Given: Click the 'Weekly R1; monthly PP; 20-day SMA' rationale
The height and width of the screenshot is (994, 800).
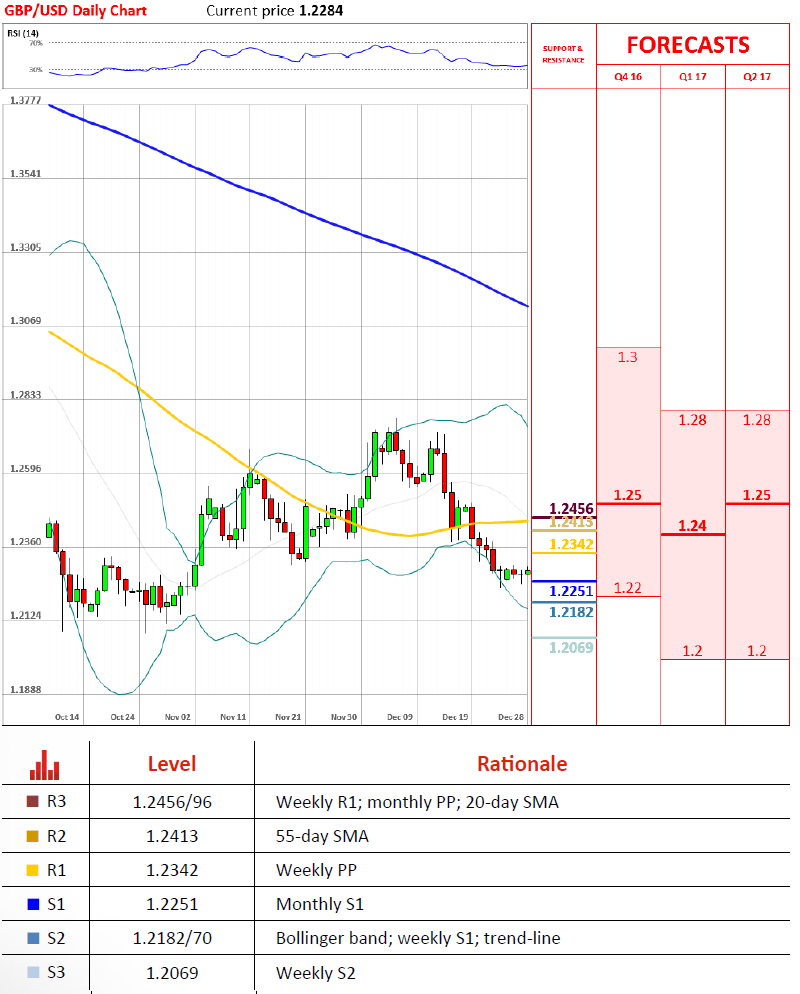Looking at the screenshot, I should pyautogui.click(x=417, y=803).
